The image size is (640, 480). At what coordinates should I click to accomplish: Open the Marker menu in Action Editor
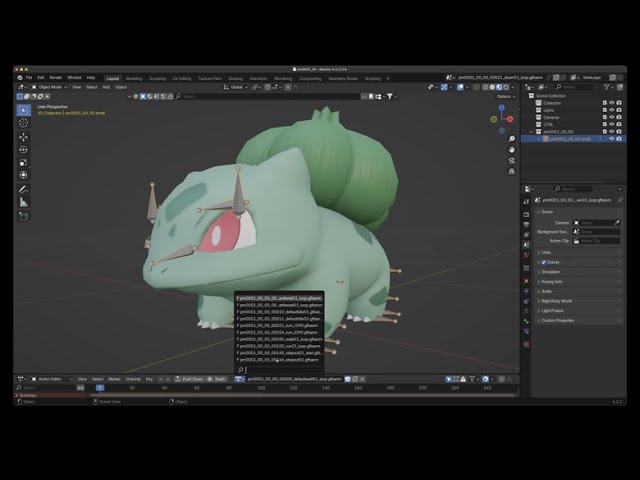(114, 379)
